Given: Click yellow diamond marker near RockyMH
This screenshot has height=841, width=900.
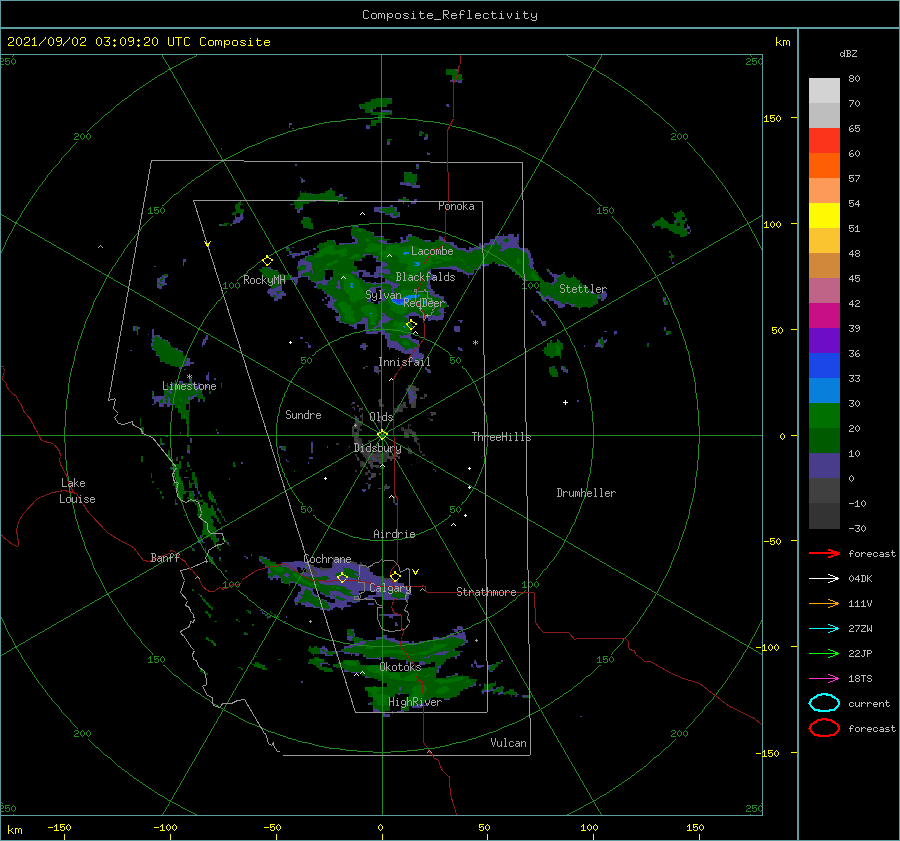Looking at the screenshot, I should pos(267,261).
